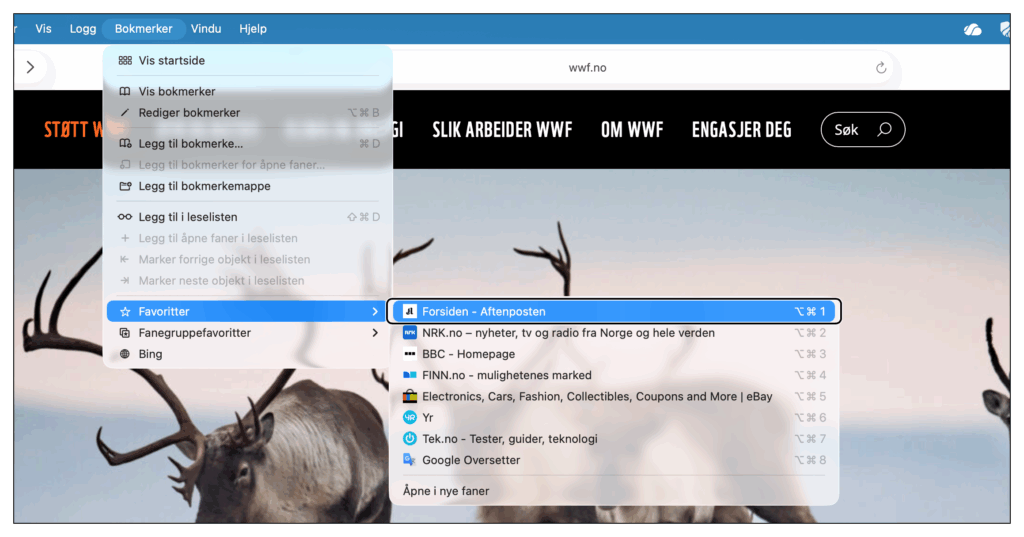The height and width of the screenshot is (537, 1024).
Task: Choose Rediger bokmerker
Action: point(248,112)
